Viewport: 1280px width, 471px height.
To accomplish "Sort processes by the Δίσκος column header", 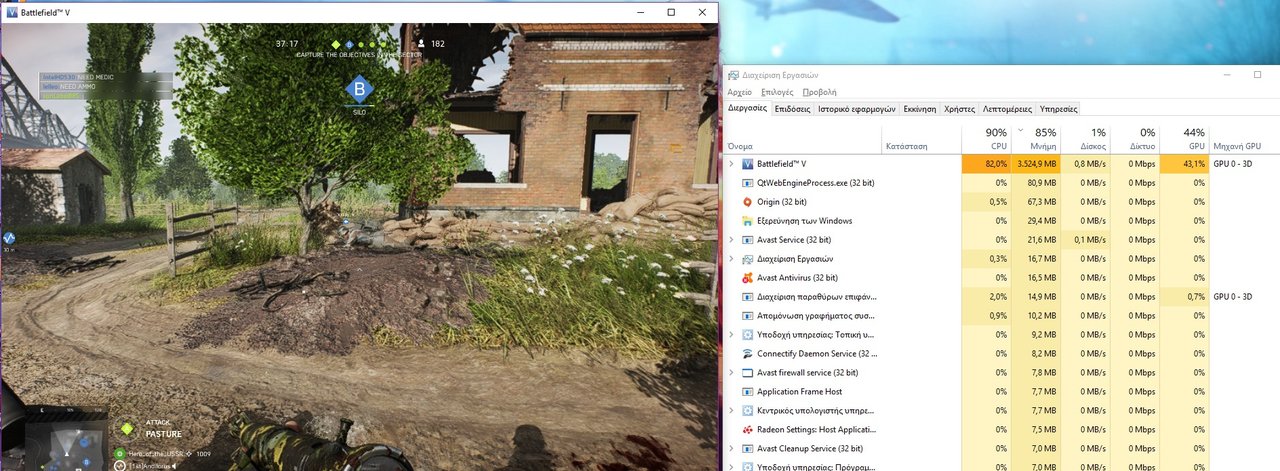I will [x=1085, y=140].
